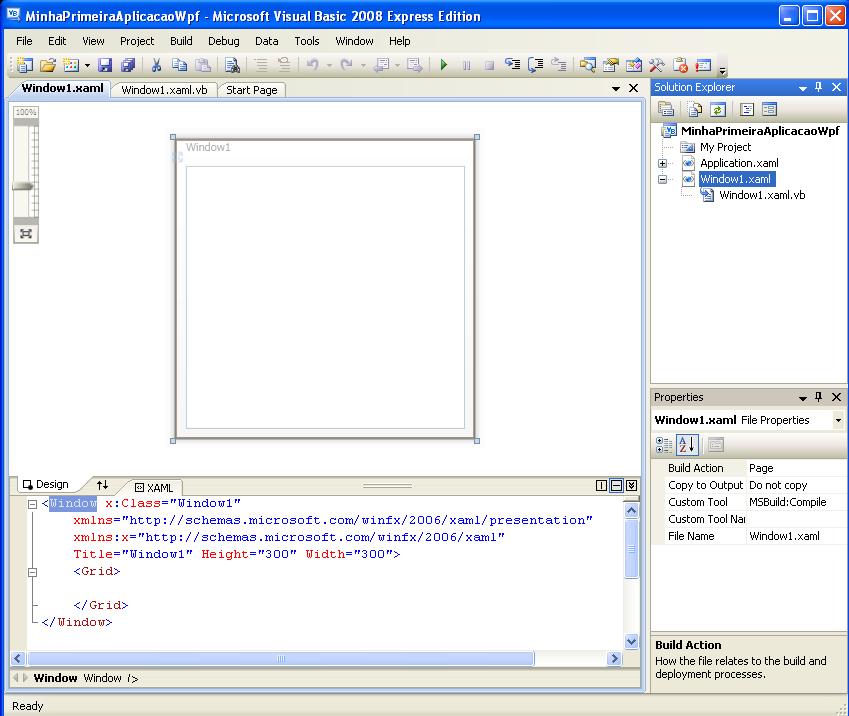Open the Error List toolbar icon
849x716 pixels.
click(x=680, y=65)
